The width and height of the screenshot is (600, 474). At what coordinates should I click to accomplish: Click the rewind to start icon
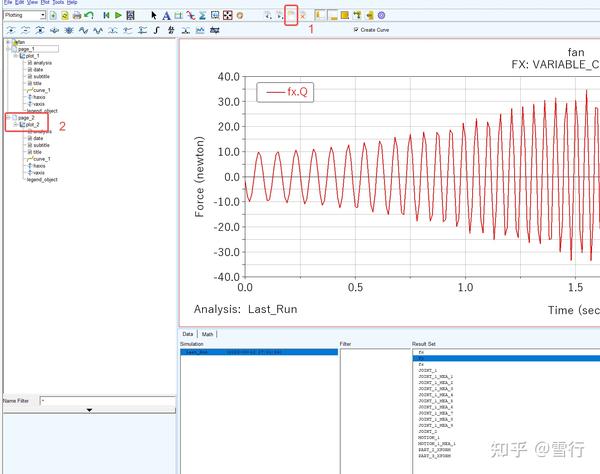coord(105,16)
